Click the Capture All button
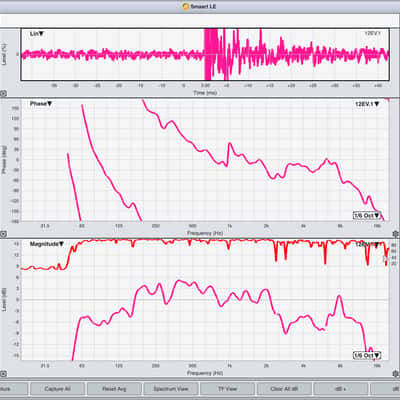This screenshot has height=400, width=400. click(x=57, y=389)
